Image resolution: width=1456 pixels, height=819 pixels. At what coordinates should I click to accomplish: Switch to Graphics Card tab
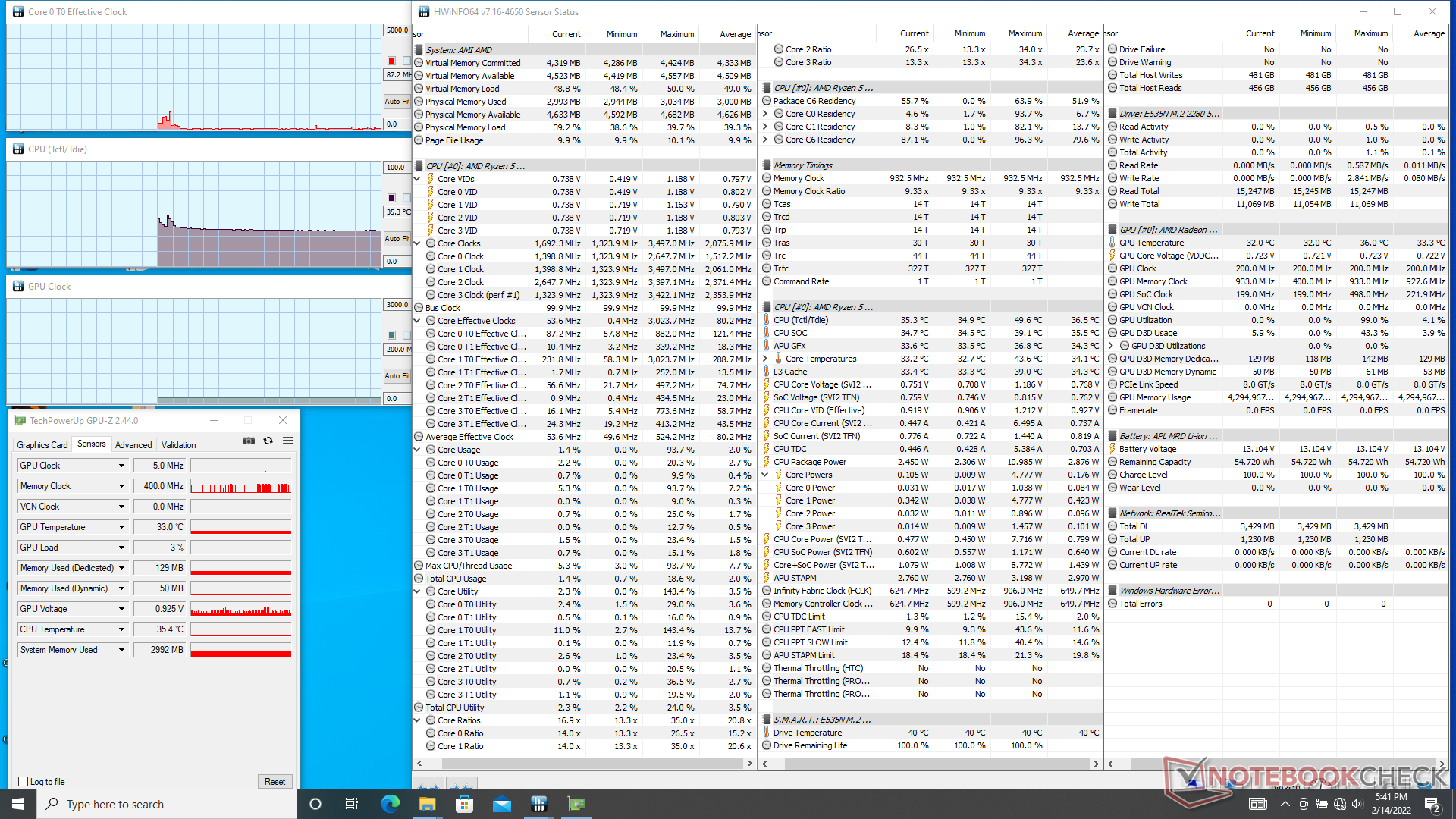pos(42,445)
